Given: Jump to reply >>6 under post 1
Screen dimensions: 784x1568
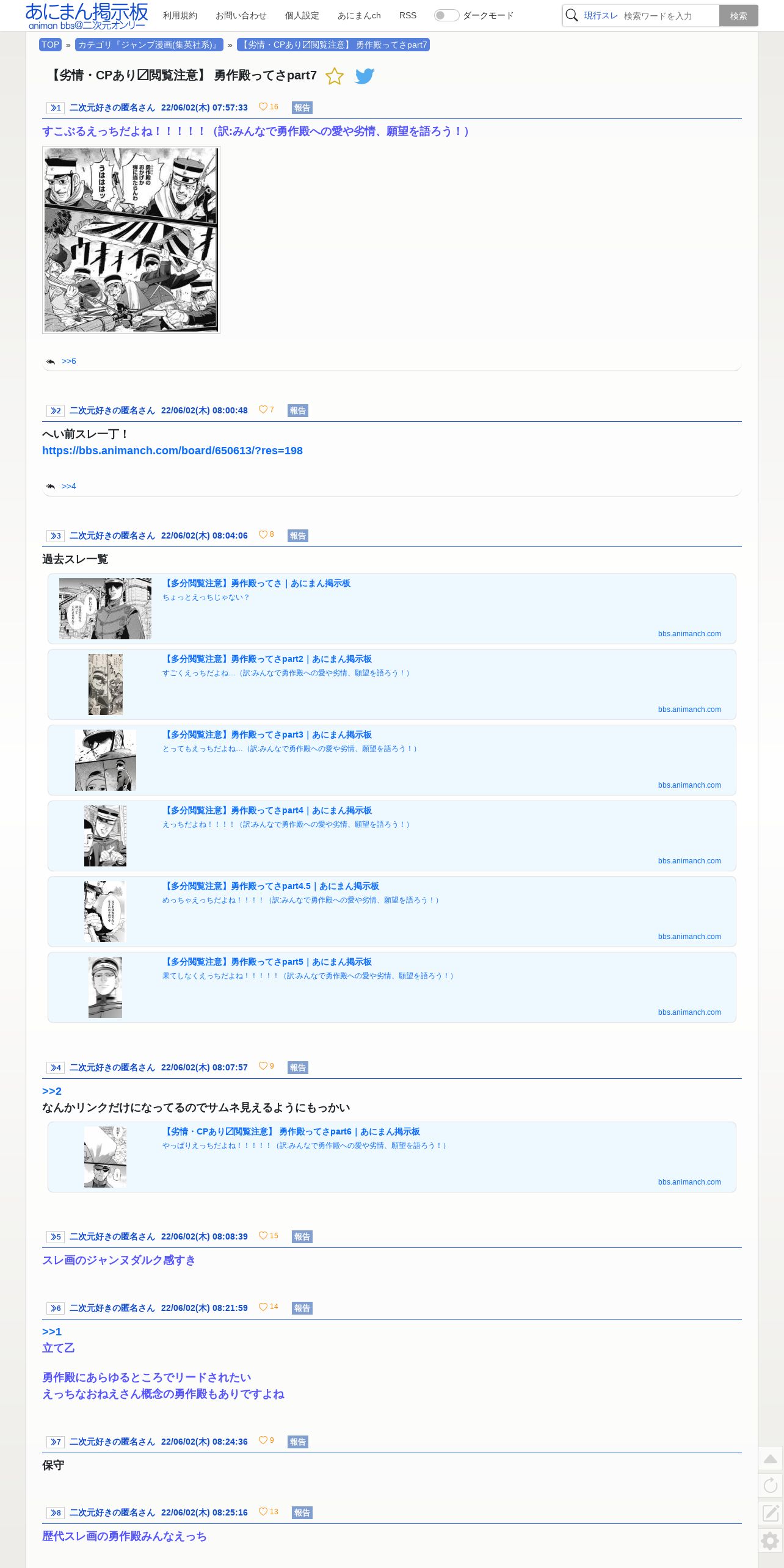Looking at the screenshot, I should pyautogui.click(x=69, y=361).
